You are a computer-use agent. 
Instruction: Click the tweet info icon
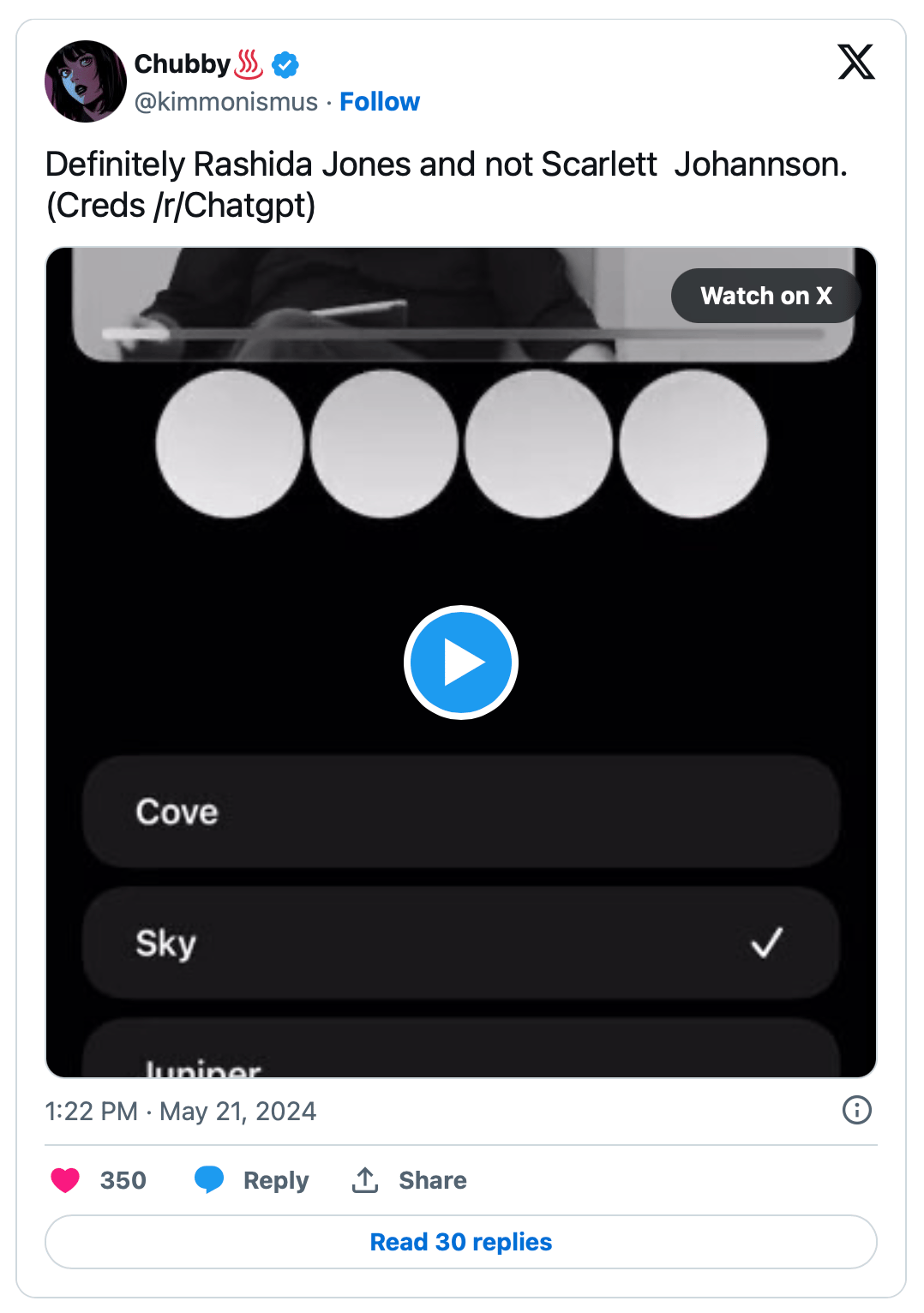pos(856,1110)
